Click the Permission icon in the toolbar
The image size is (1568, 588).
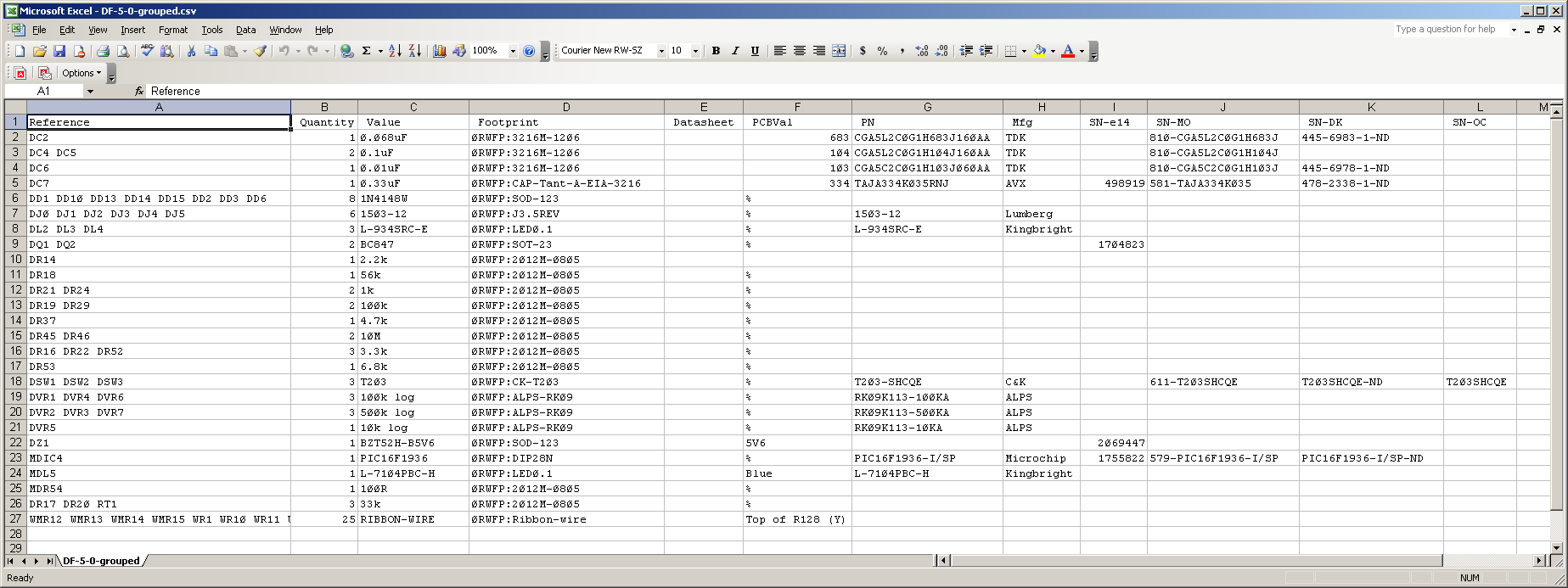[79, 51]
